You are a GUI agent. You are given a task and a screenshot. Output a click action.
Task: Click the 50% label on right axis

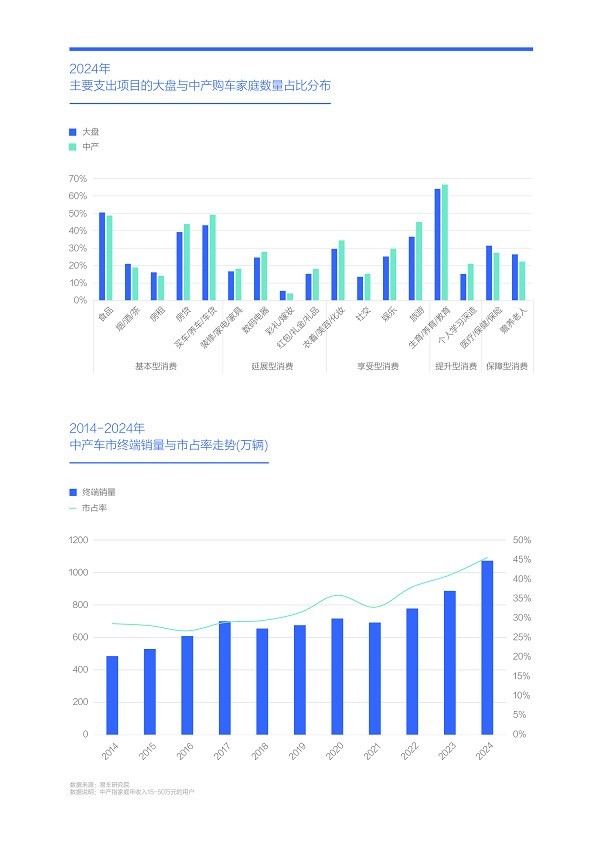(522, 540)
